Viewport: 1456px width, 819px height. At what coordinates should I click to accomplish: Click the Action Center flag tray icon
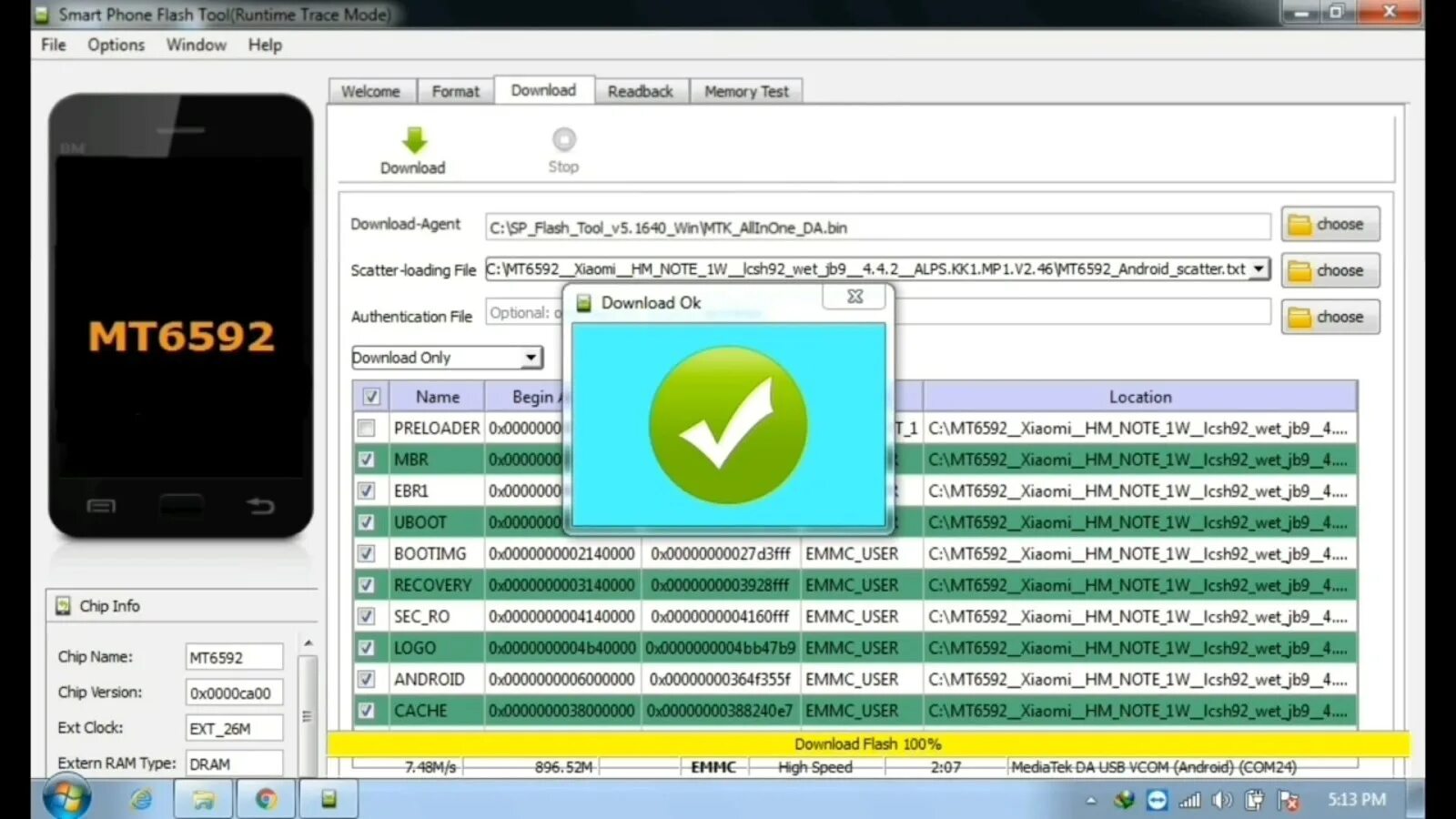(1288, 800)
